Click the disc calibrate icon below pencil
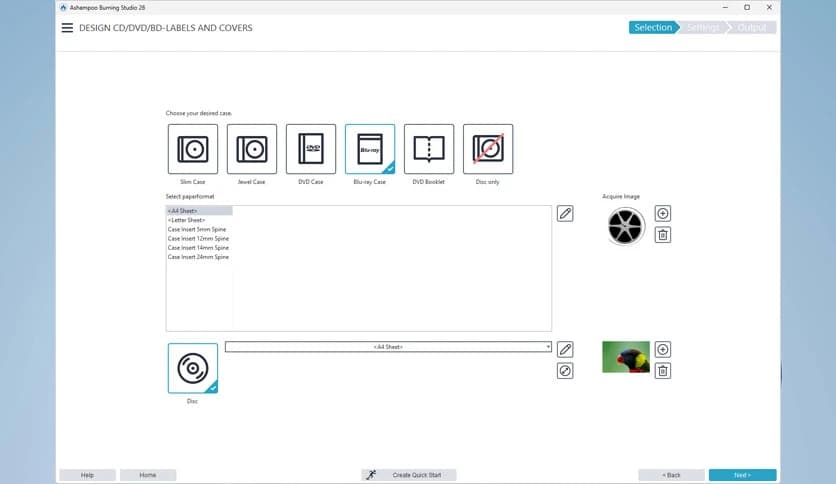Image resolution: width=836 pixels, height=484 pixels. 565,371
